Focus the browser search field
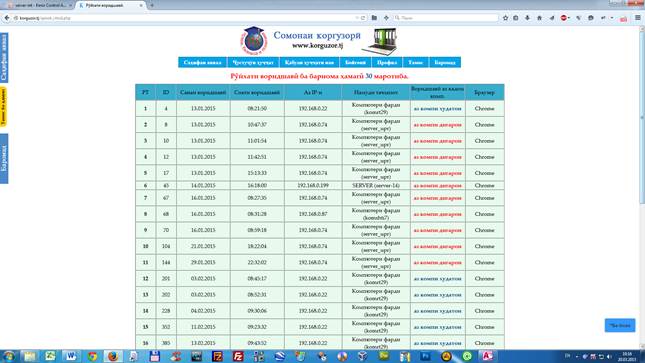 click(446, 18)
